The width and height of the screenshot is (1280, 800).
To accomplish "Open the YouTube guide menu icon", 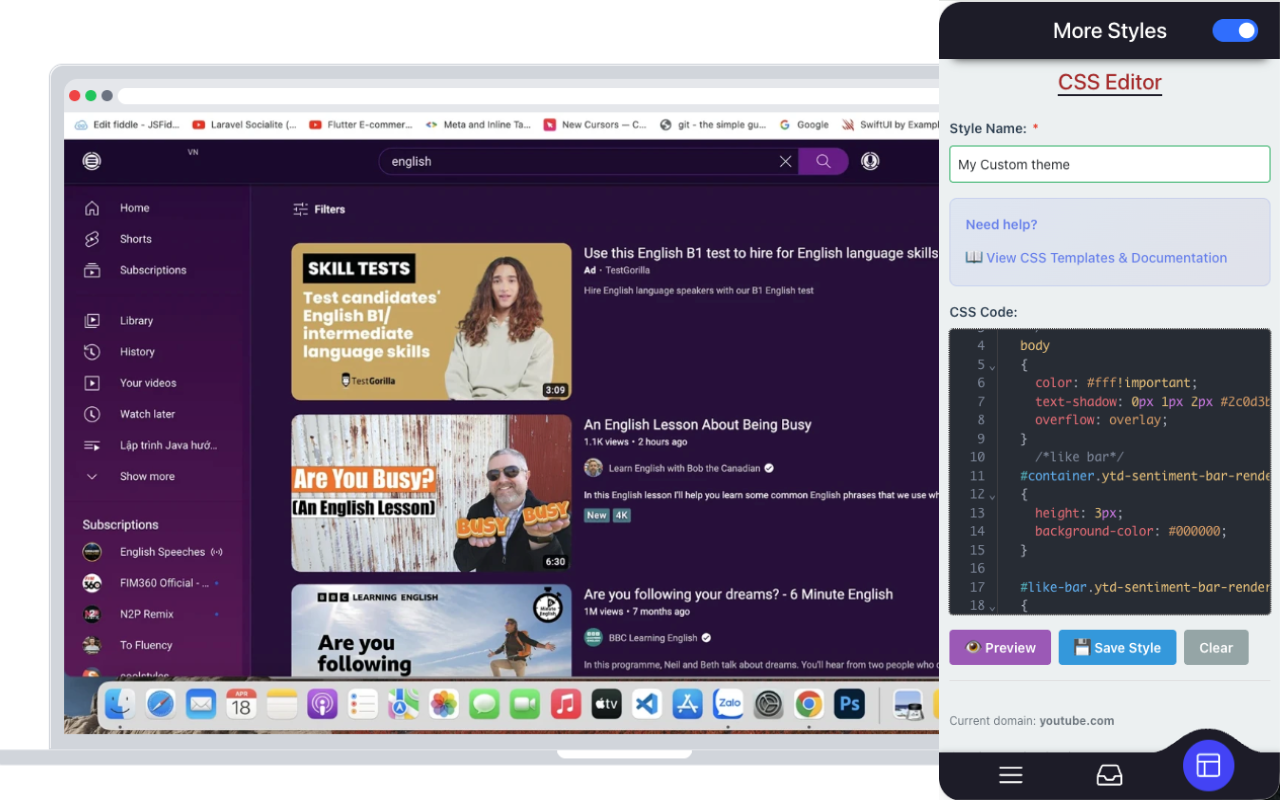I will [x=92, y=161].
